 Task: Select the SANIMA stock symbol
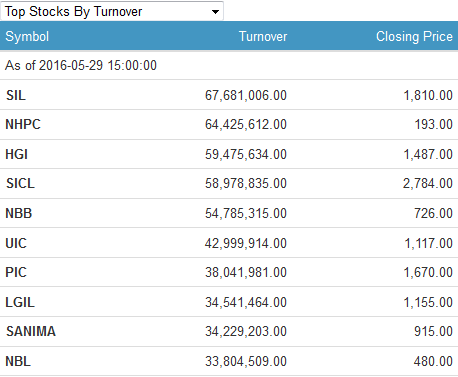click(31, 331)
